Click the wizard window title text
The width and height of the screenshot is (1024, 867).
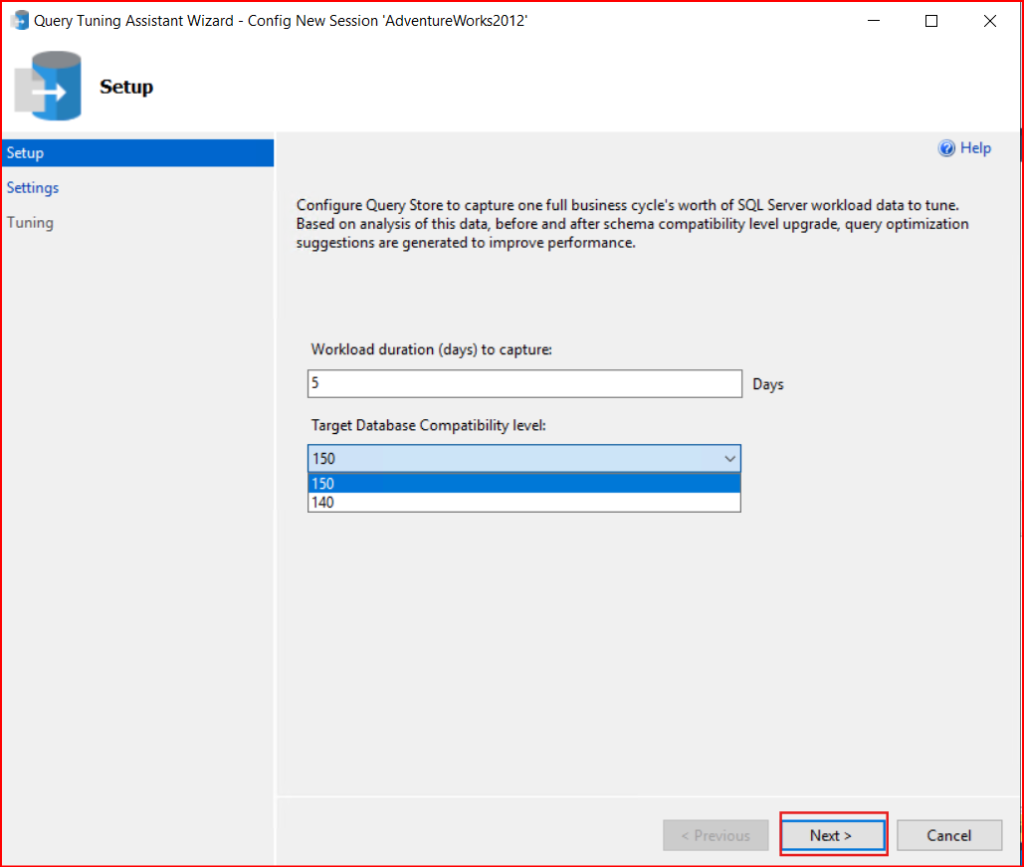point(280,20)
